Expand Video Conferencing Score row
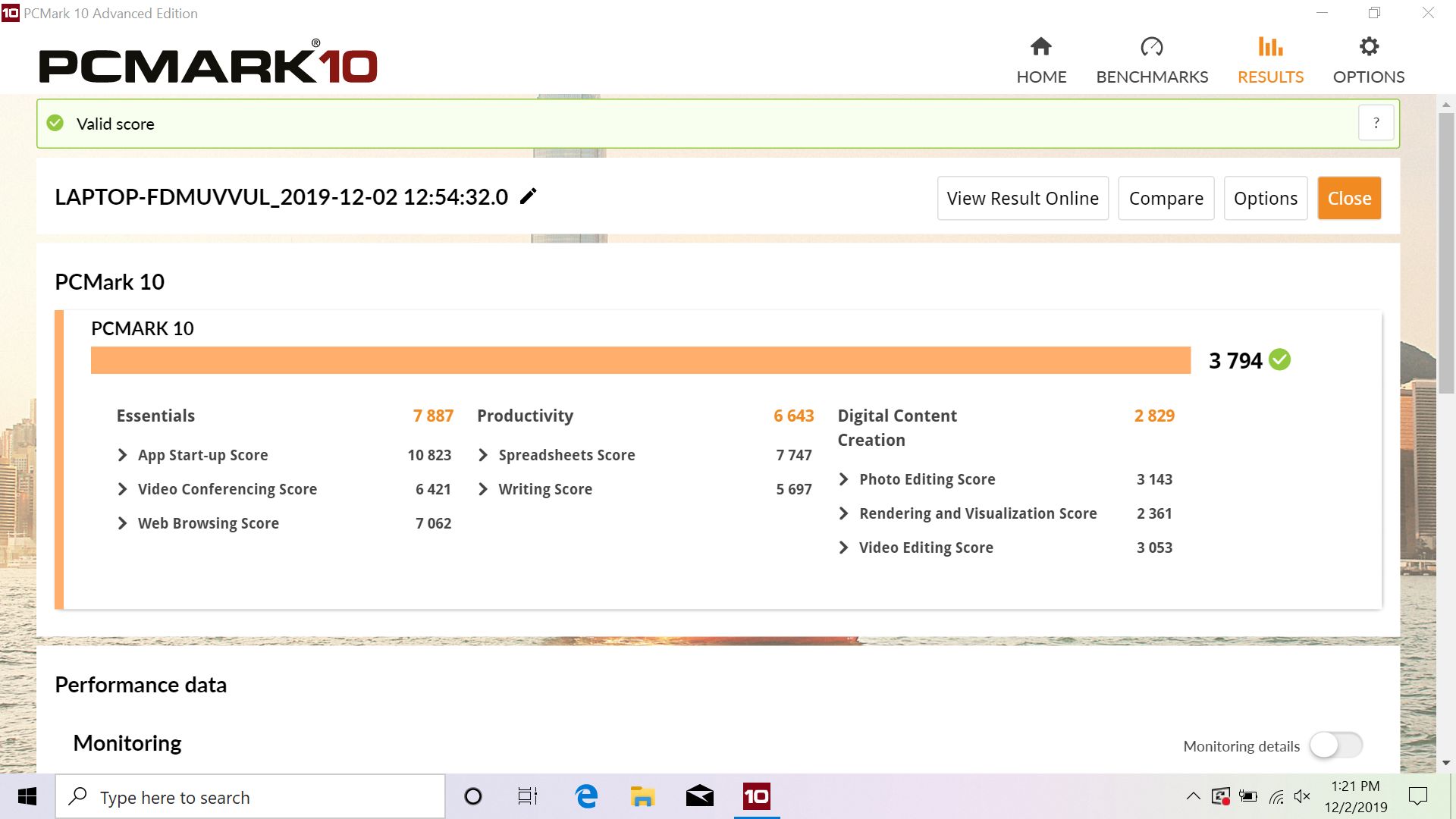The width and height of the screenshot is (1456, 819). click(x=123, y=489)
